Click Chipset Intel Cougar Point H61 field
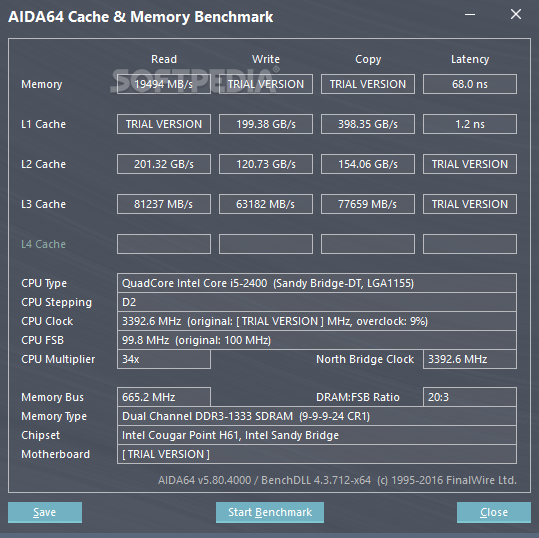Viewport: 539px width, 538px height. [x=317, y=435]
